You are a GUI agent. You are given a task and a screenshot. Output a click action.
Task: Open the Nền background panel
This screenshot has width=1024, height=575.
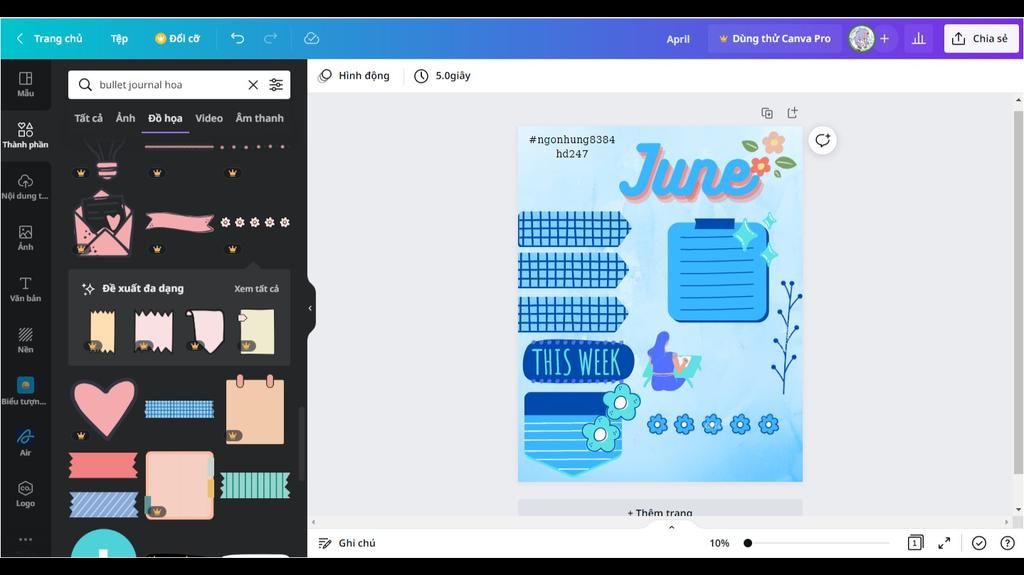coord(25,340)
